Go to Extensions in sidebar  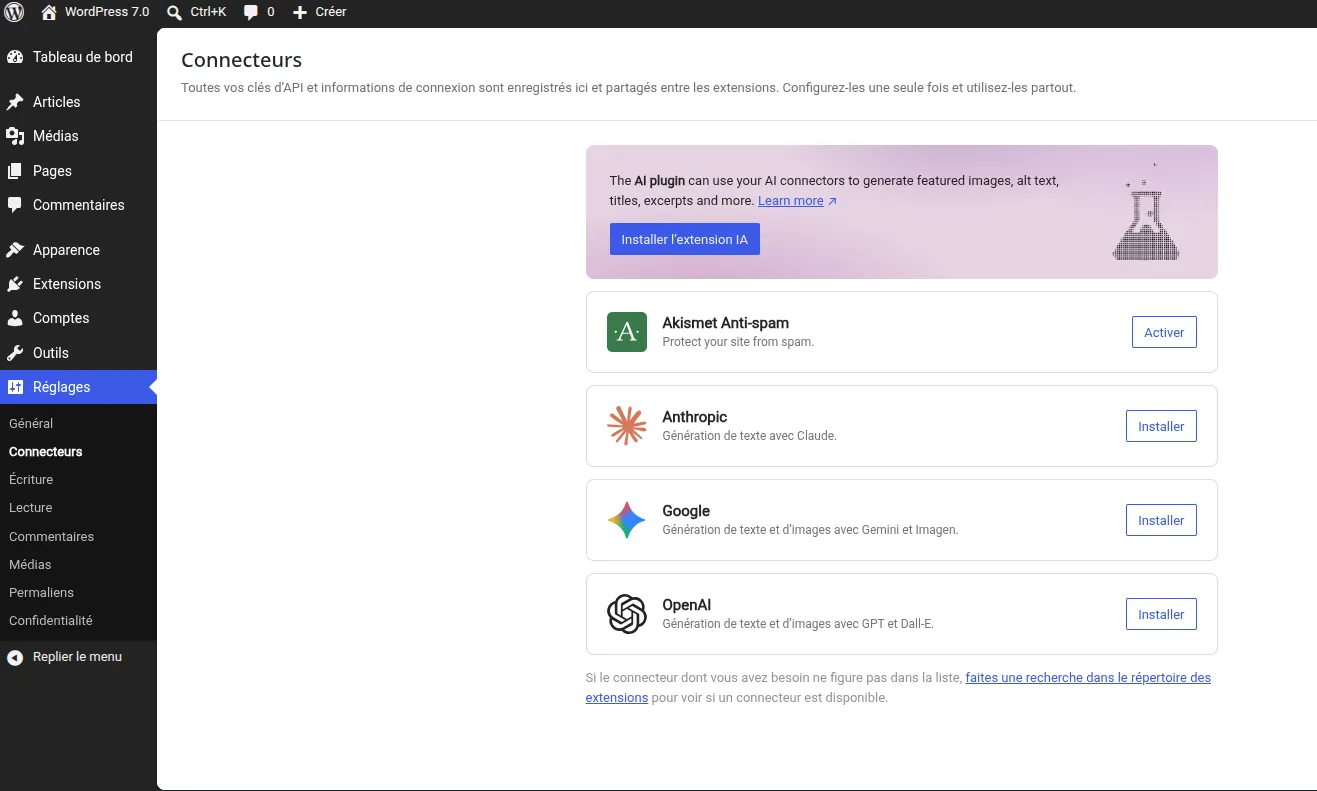point(78,284)
